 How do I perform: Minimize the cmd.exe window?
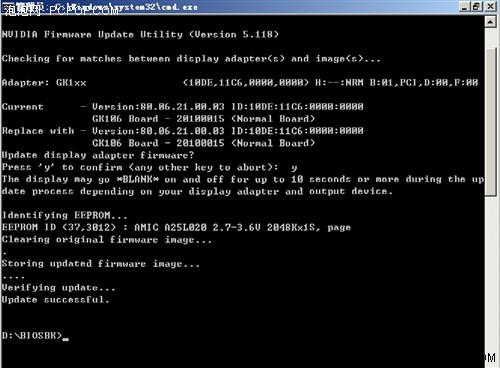464,6
